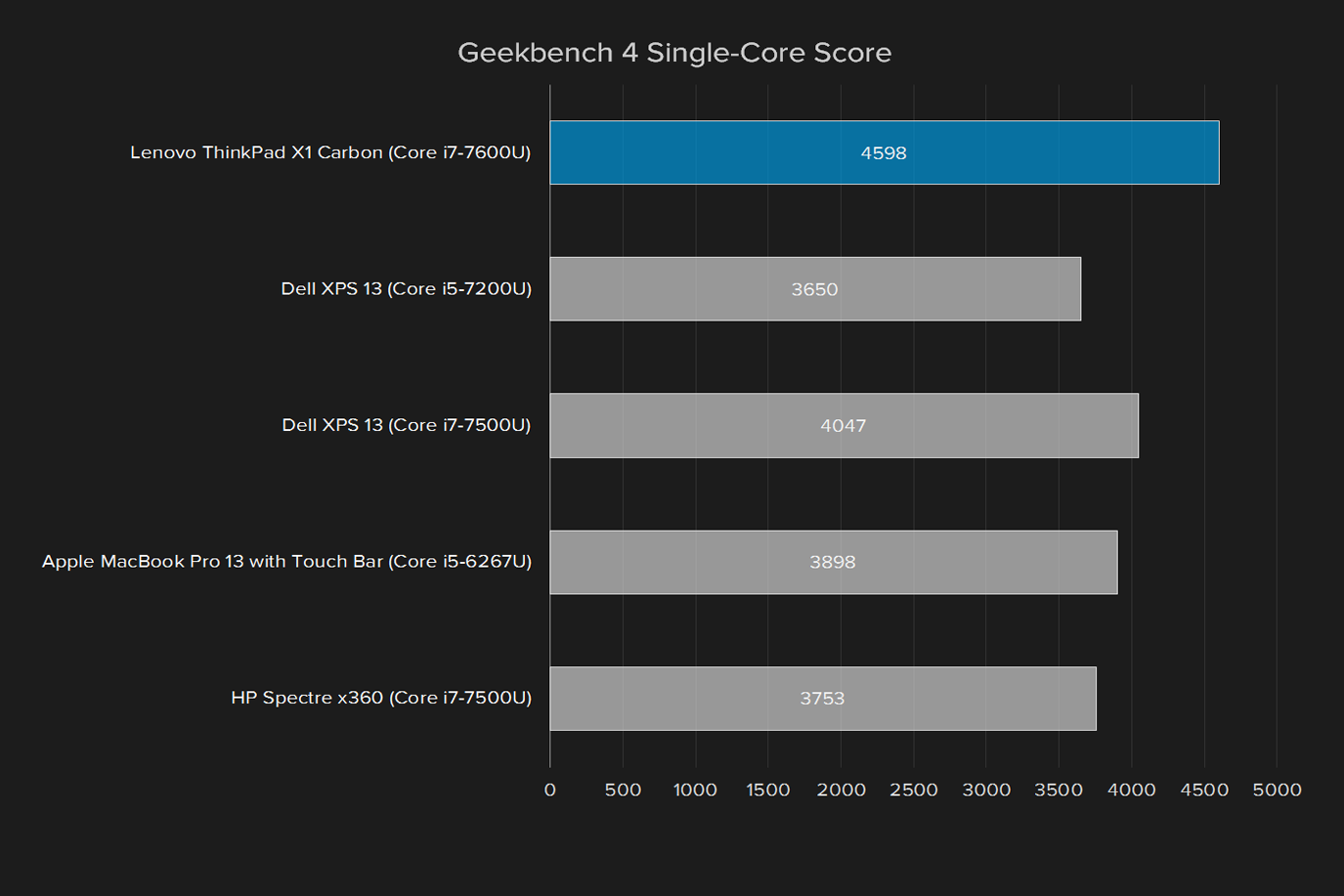Click the score value 4047
The height and width of the screenshot is (896, 1344).
844,426
